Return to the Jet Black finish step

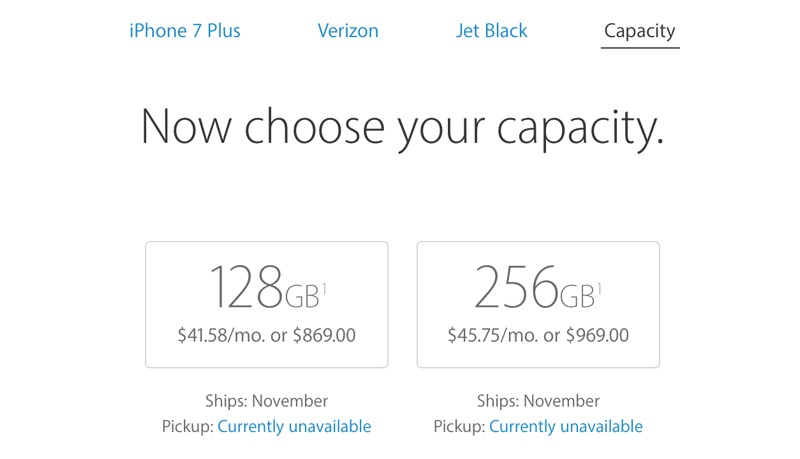[x=491, y=30]
